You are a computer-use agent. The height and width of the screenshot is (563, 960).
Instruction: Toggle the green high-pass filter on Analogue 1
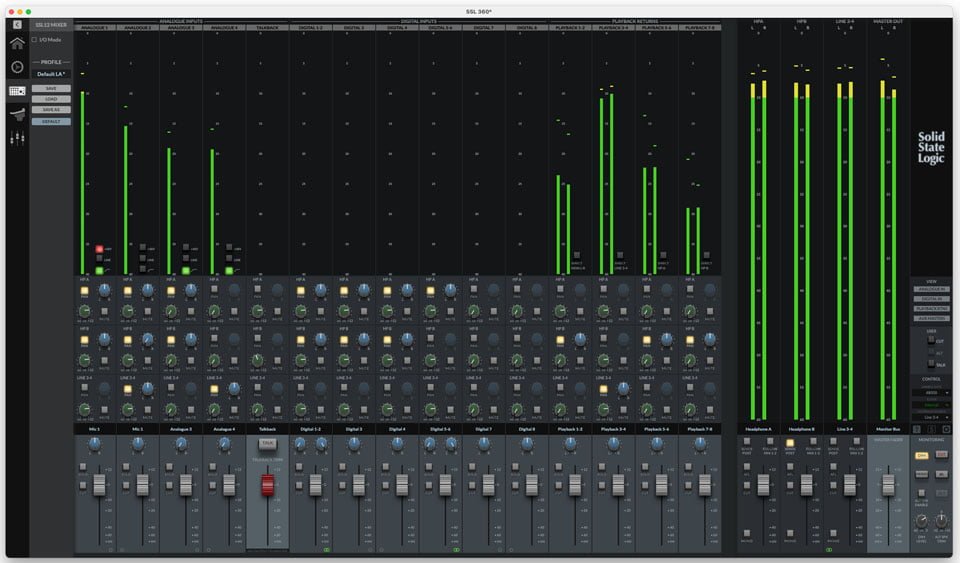(99, 270)
